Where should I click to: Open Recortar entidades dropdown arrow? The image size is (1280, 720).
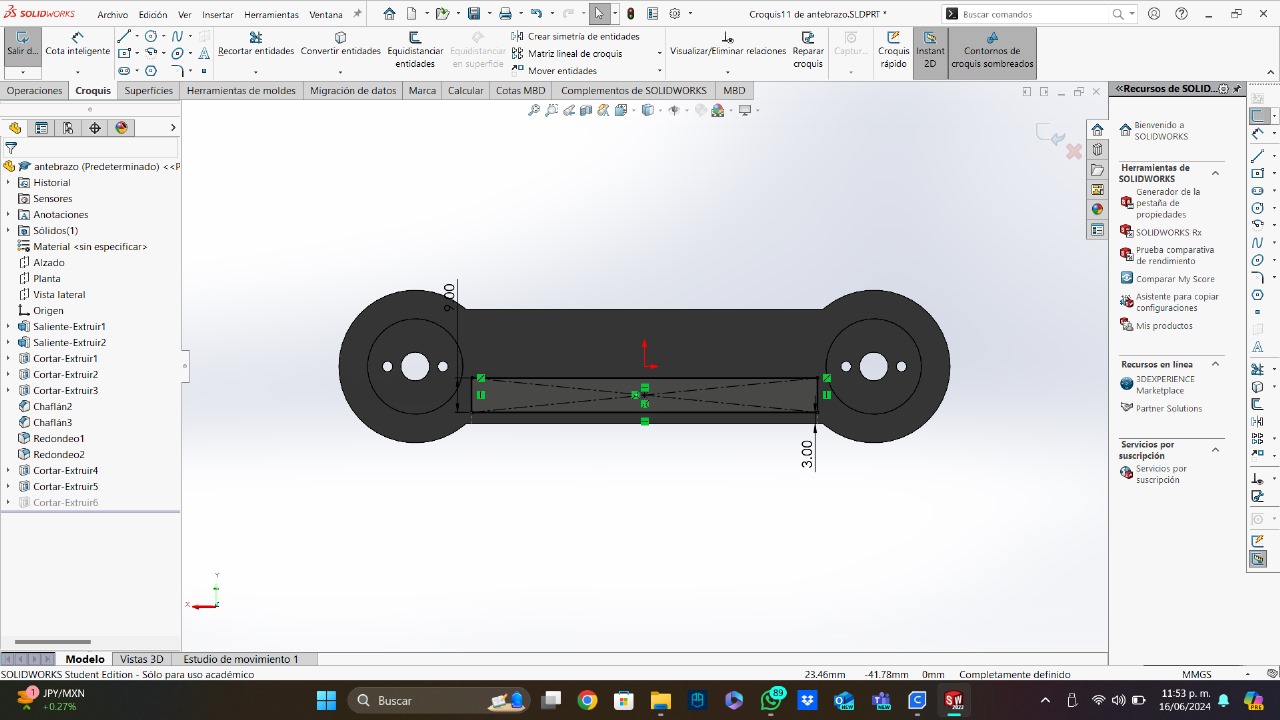click(x=256, y=72)
